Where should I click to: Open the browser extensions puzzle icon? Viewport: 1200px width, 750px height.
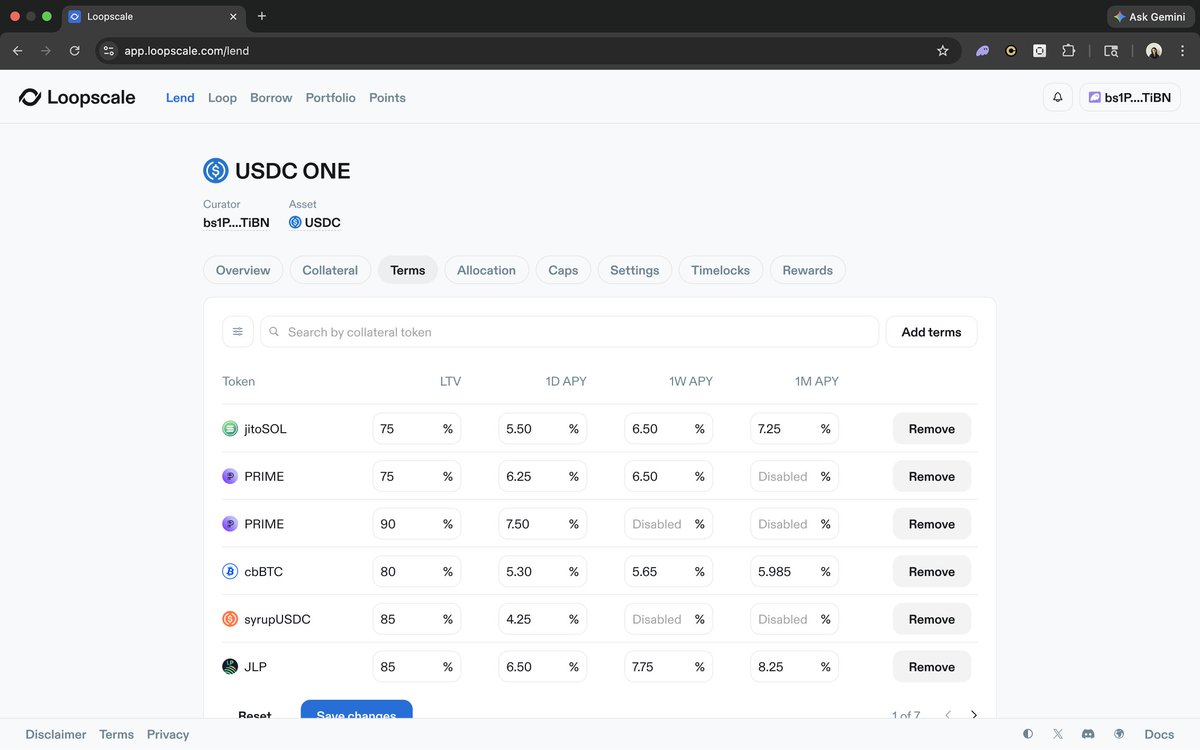[x=1068, y=51]
